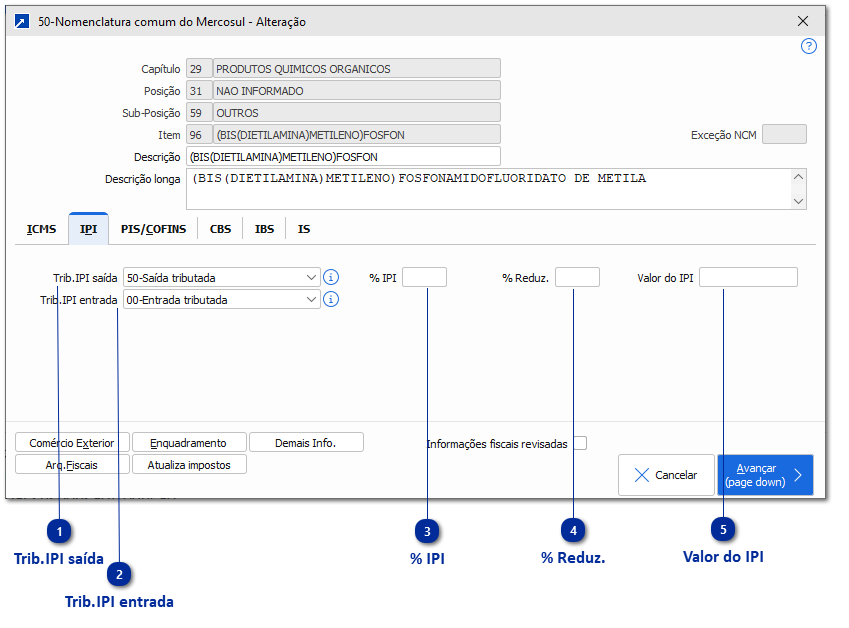Screen dimensions: 849x628
Task: Focus the Valor do IPI field
Action: click(x=748, y=277)
